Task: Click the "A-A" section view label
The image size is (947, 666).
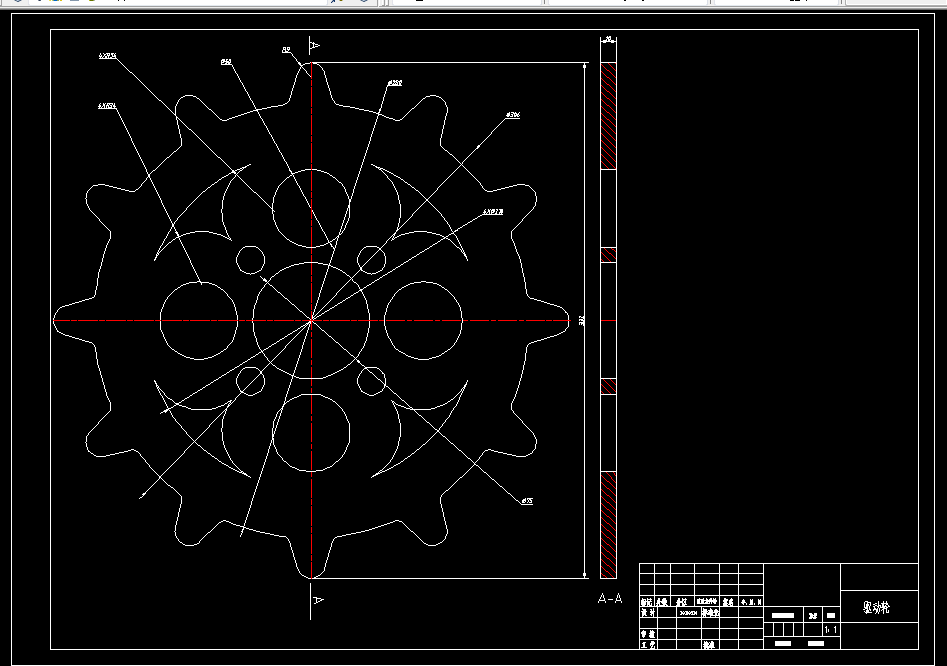Action: click(609, 598)
